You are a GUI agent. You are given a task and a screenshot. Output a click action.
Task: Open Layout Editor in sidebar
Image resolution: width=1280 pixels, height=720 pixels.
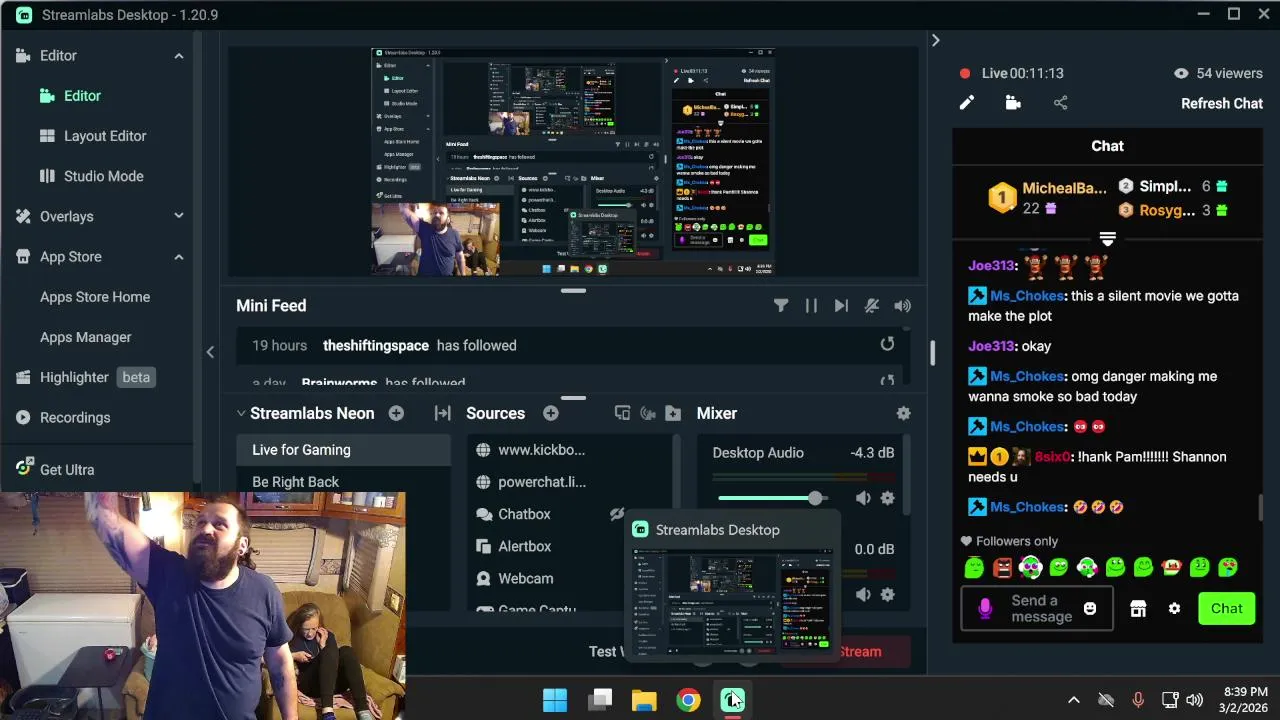(105, 136)
